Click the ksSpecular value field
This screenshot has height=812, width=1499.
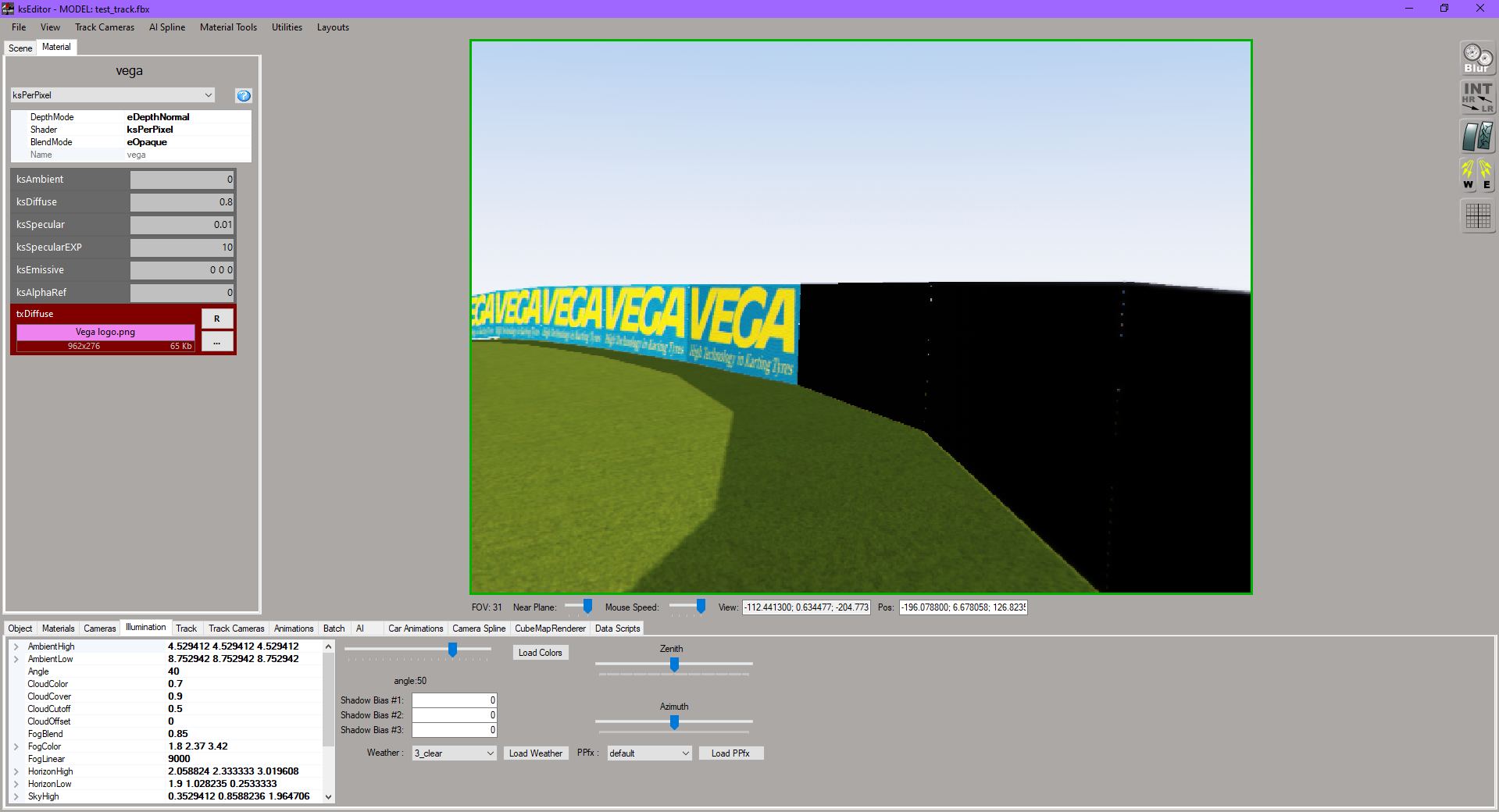coord(183,225)
